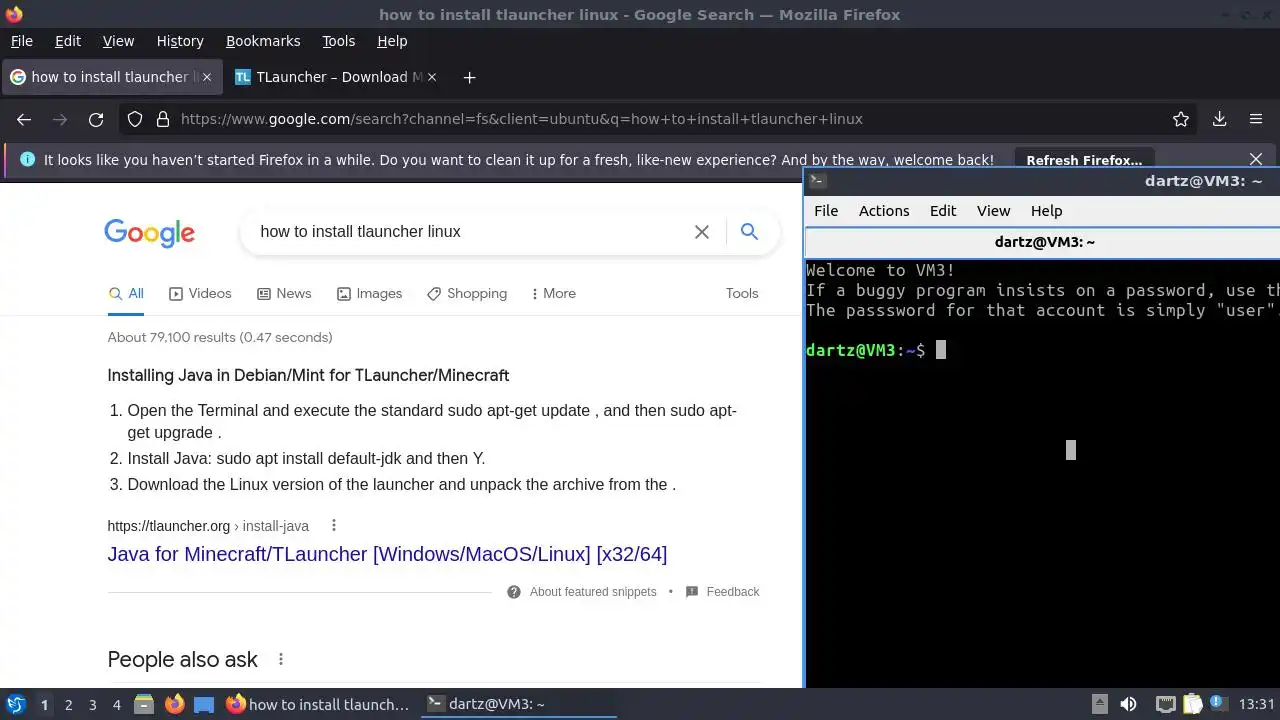Open Firefox File menu
The image size is (1280, 720).
[21, 41]
